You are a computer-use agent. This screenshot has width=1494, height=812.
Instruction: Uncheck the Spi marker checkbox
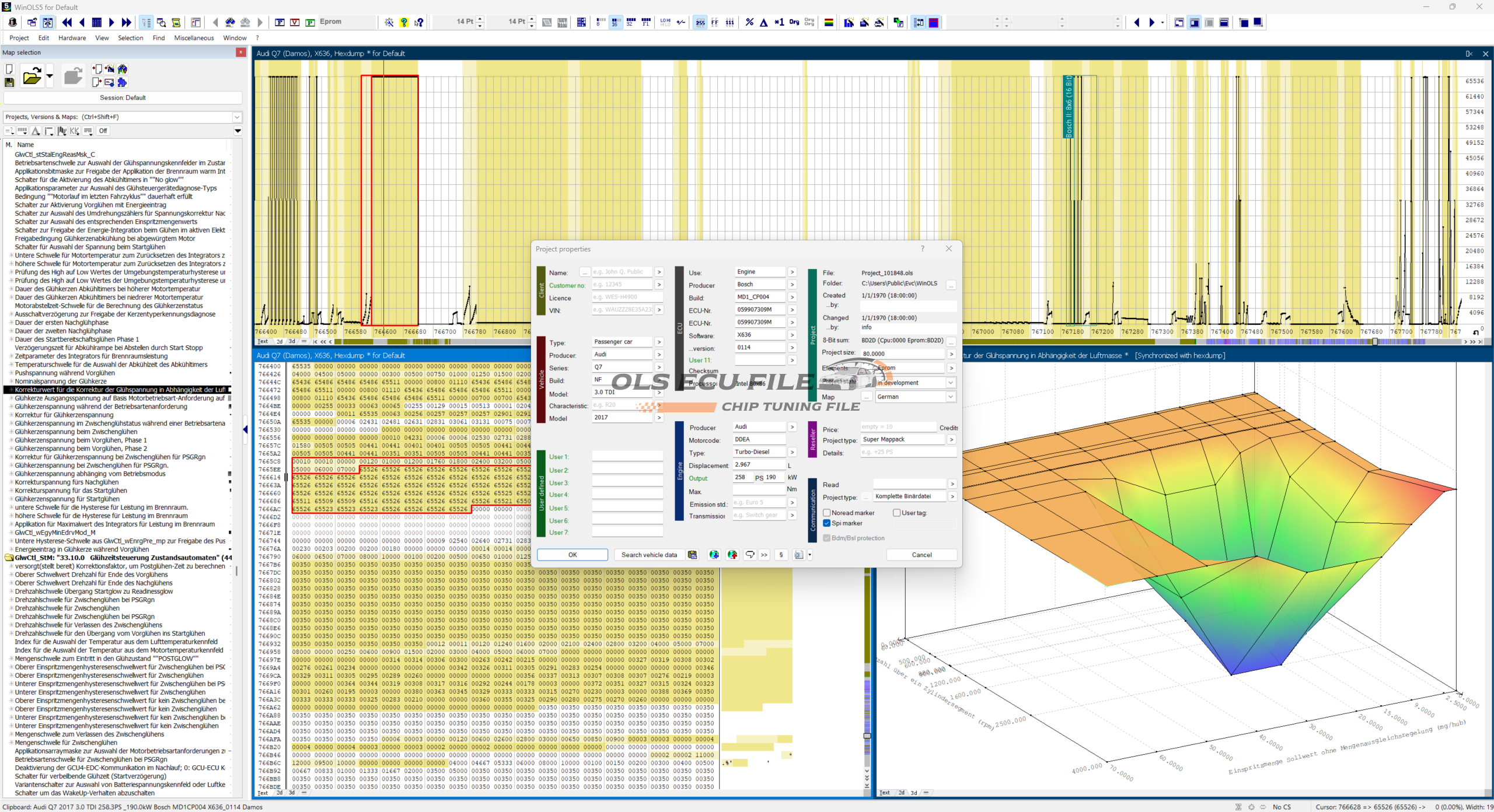[827, 523]
